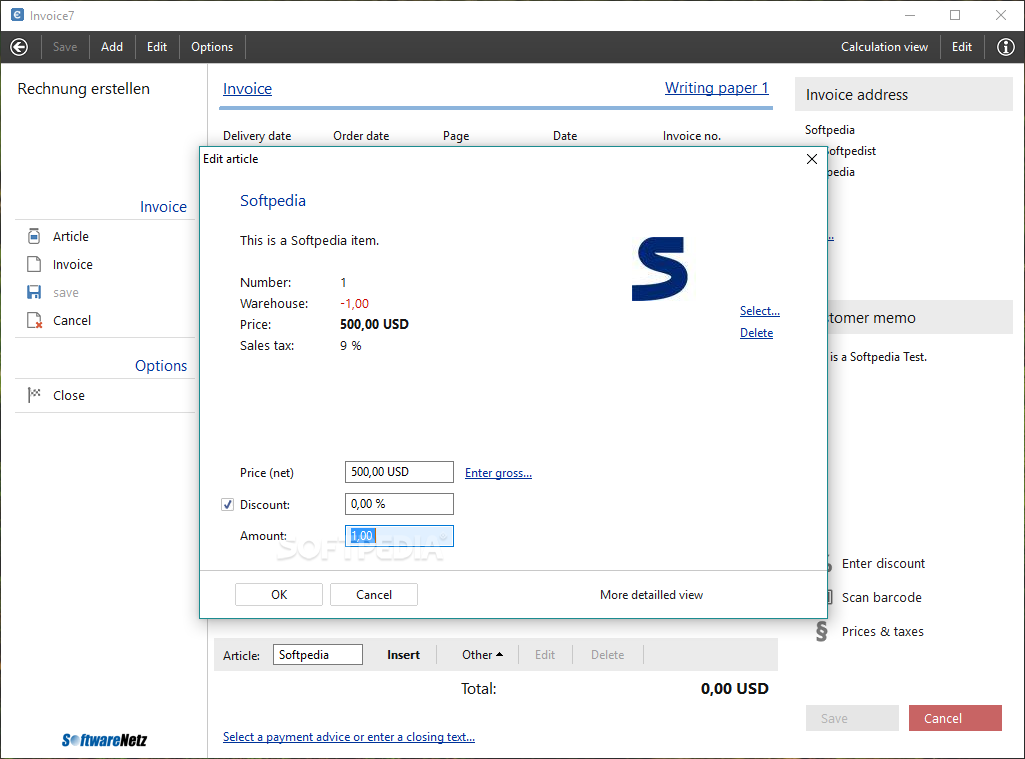Image resolution: width=1025 pixels, height=759 pixels.
Task: Click the Invoice address header
Action: pyautogui.click(x=903, y=95)
